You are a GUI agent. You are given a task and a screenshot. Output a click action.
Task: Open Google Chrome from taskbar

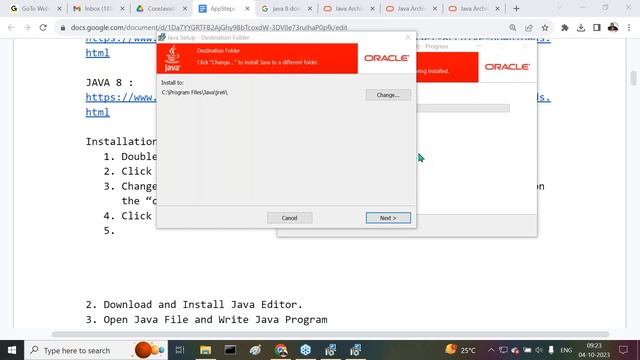click(281, 350)
